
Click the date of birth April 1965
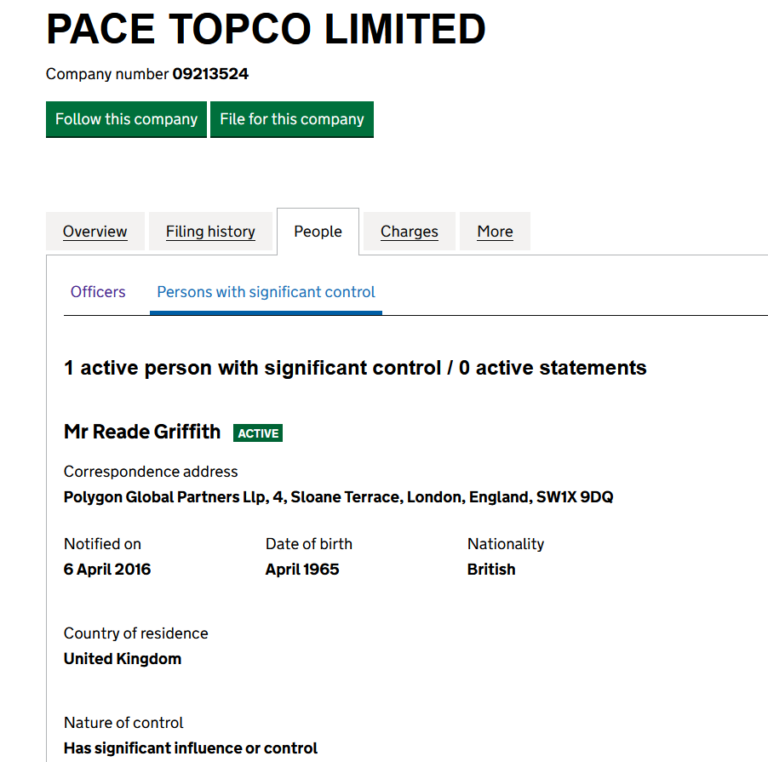click(302, 569)
